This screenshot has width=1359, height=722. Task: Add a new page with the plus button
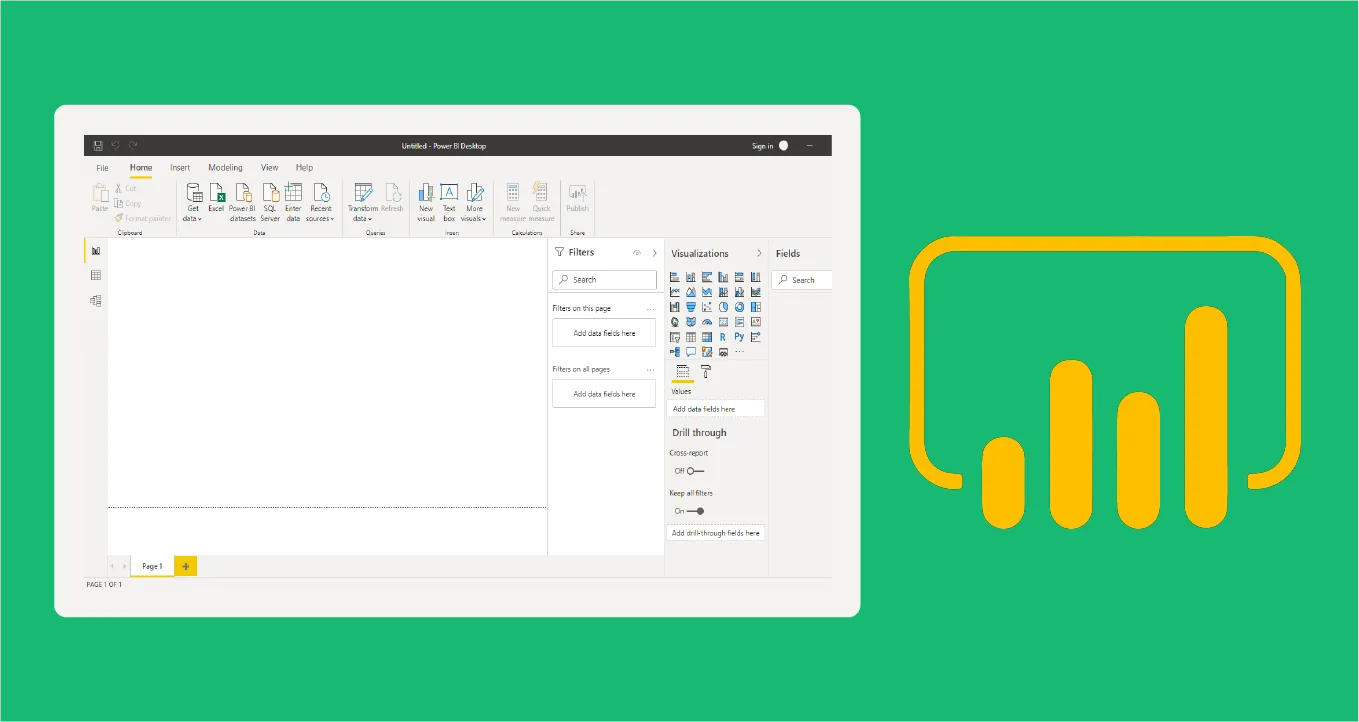click(x=186, y=566)
